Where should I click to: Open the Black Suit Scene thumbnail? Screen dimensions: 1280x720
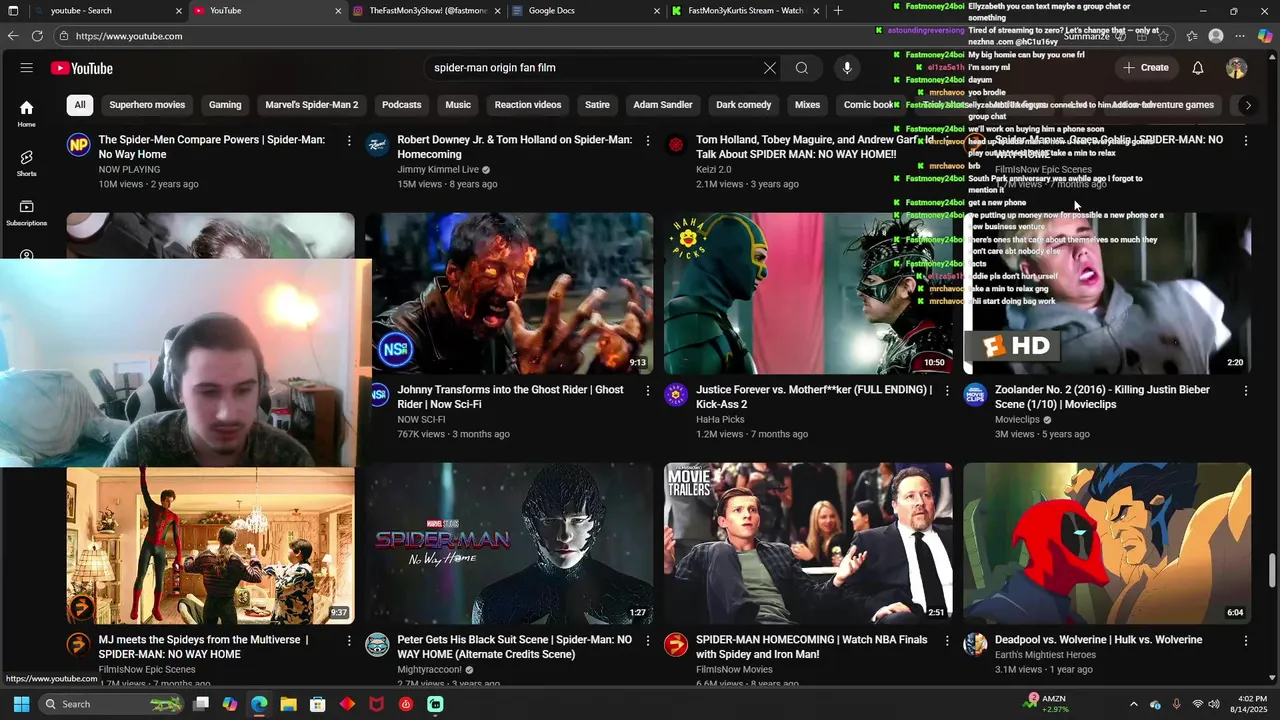click(x=509, y=543)
